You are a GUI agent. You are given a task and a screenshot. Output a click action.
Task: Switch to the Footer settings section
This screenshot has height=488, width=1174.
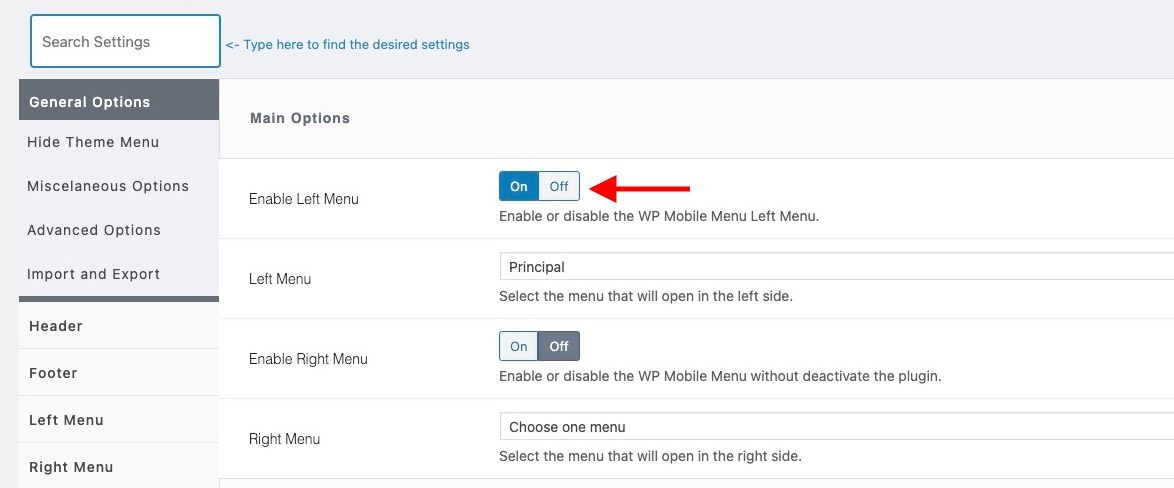(119, 373)
